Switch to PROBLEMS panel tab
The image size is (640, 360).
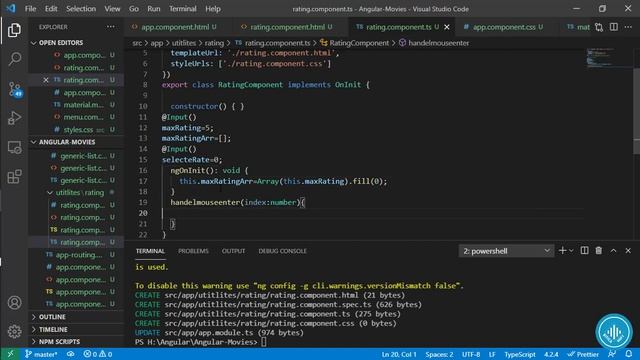(193, 251)
